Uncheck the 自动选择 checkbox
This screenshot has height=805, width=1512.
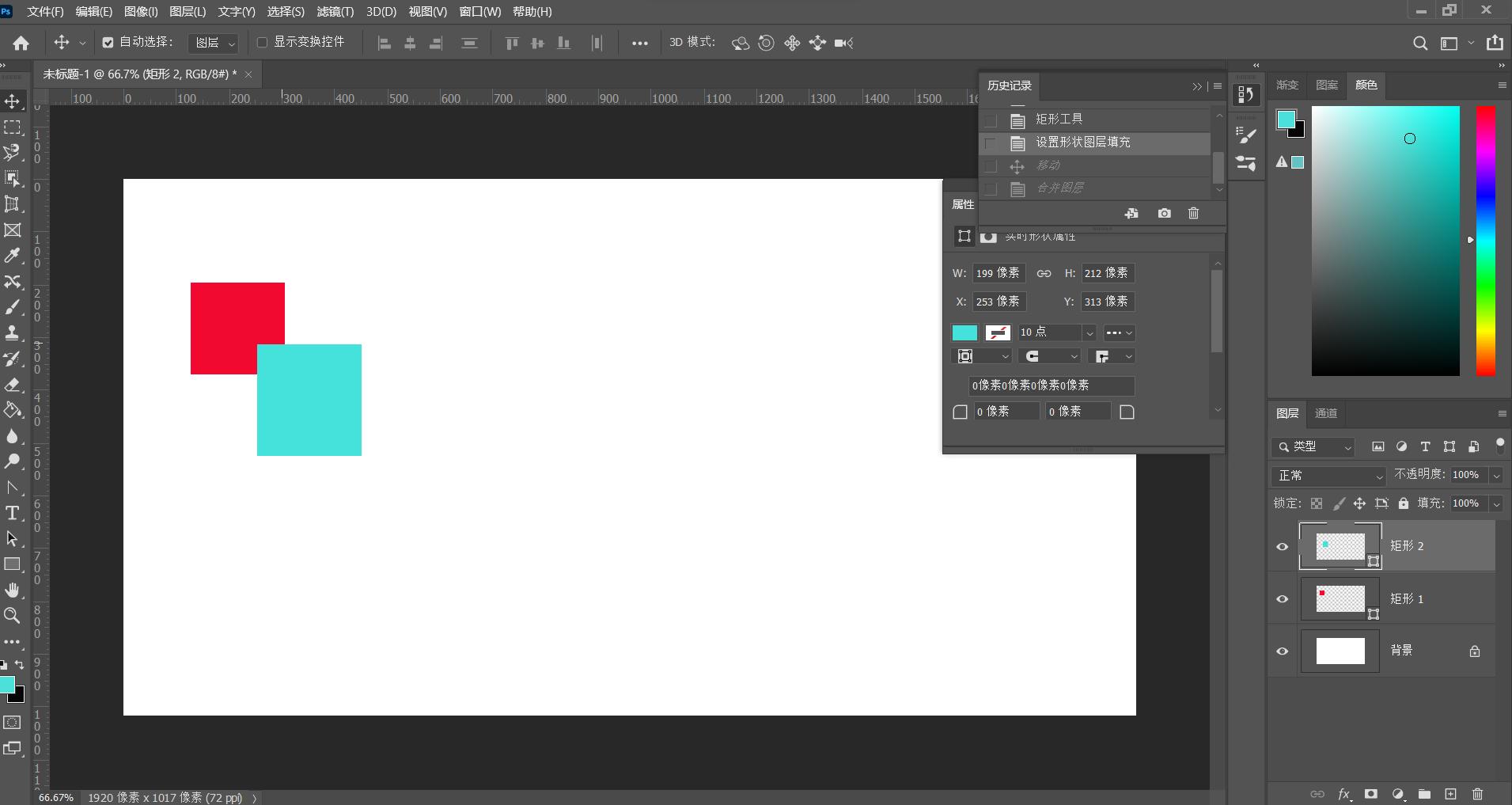coord(108,43)
